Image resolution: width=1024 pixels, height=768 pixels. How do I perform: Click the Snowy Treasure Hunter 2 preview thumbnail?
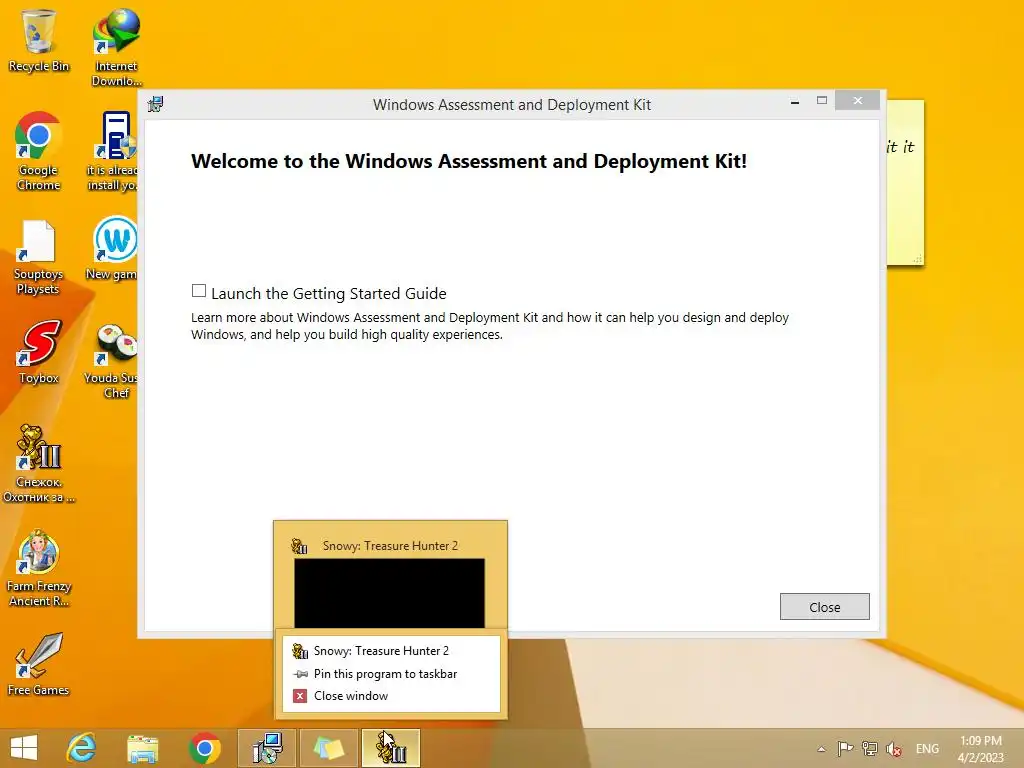pos(389,593)
